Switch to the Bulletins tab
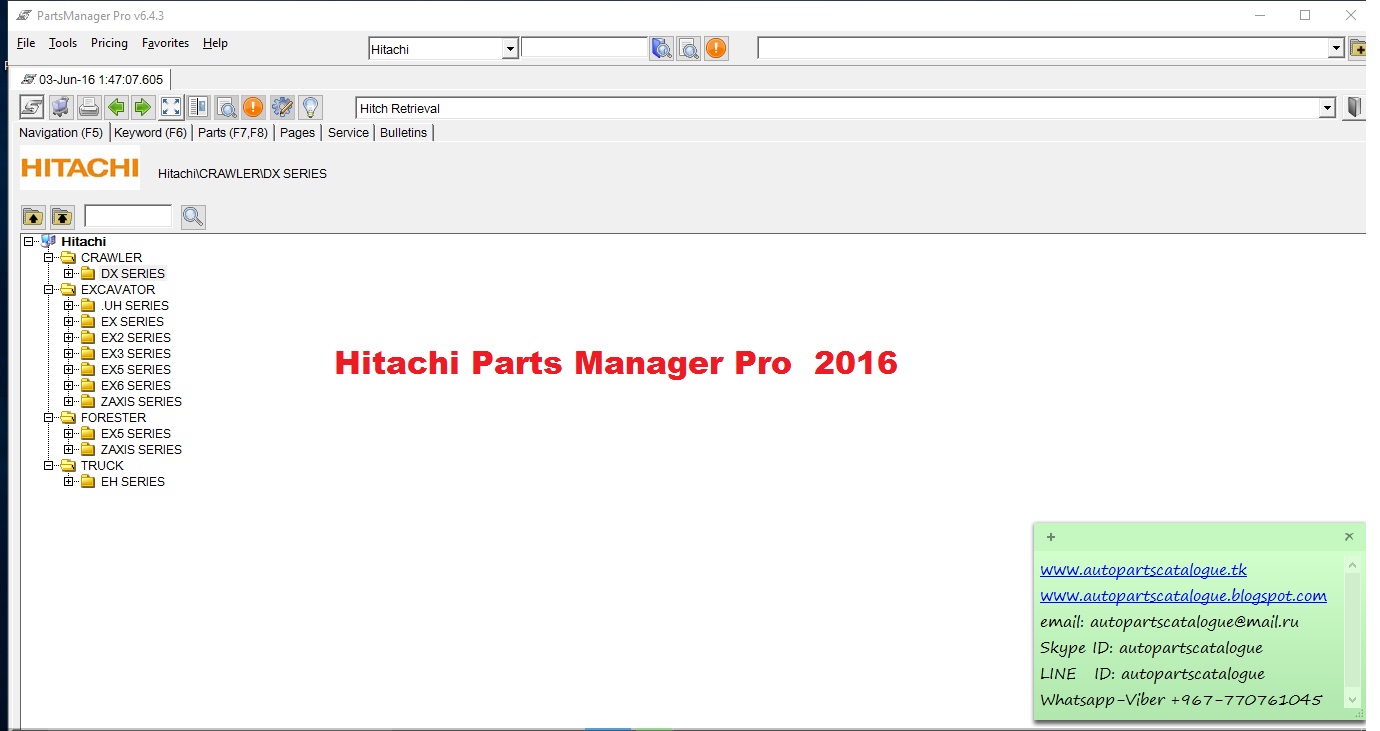Viewport: 1380px width, 731px height. click(403, 132)
